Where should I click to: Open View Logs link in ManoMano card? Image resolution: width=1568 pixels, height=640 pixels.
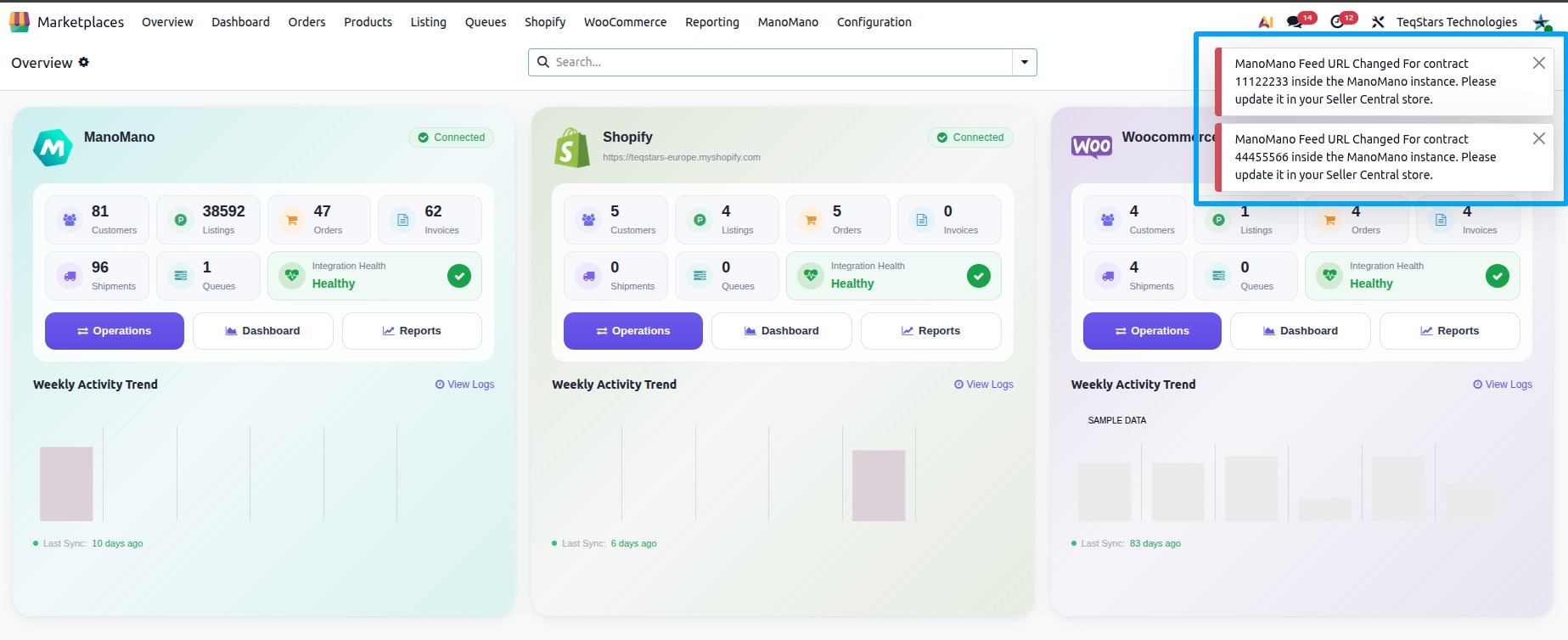[464, 385]
